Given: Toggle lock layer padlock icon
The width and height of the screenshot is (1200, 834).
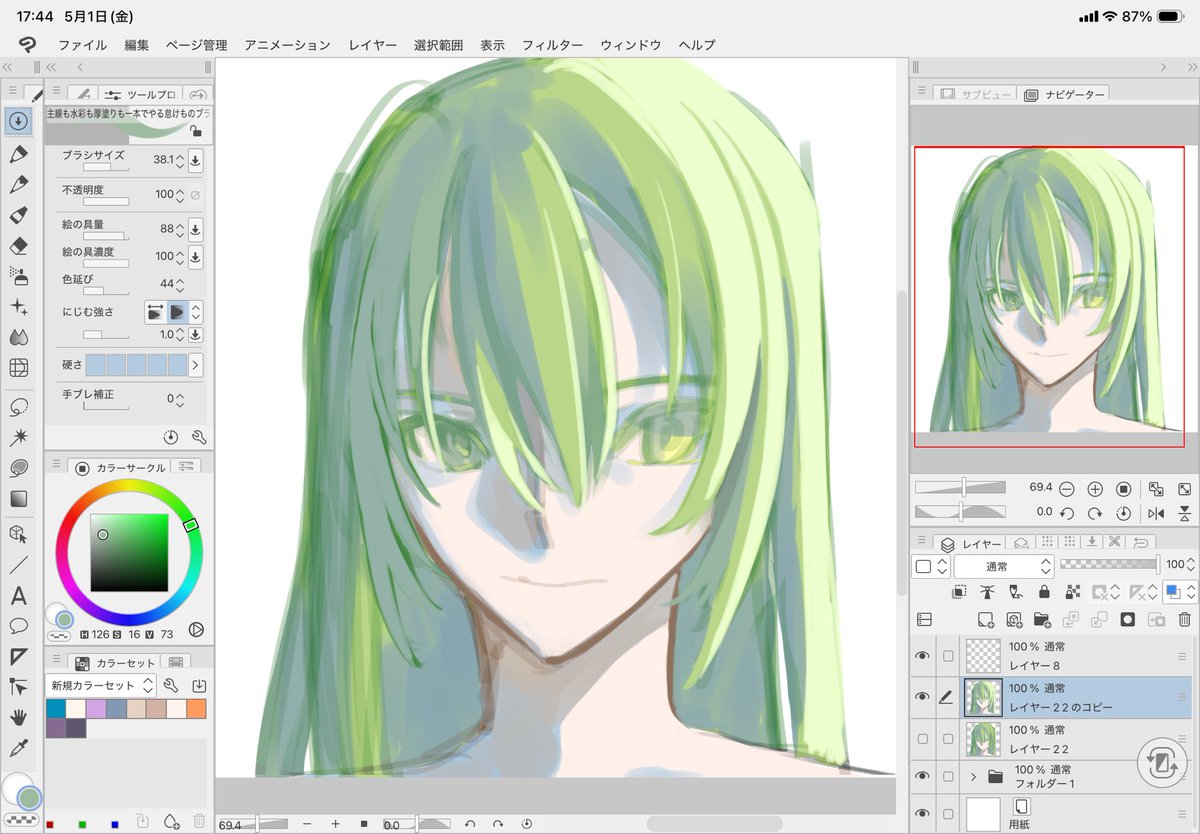Looking at the screenshot, I should 1044,592.
